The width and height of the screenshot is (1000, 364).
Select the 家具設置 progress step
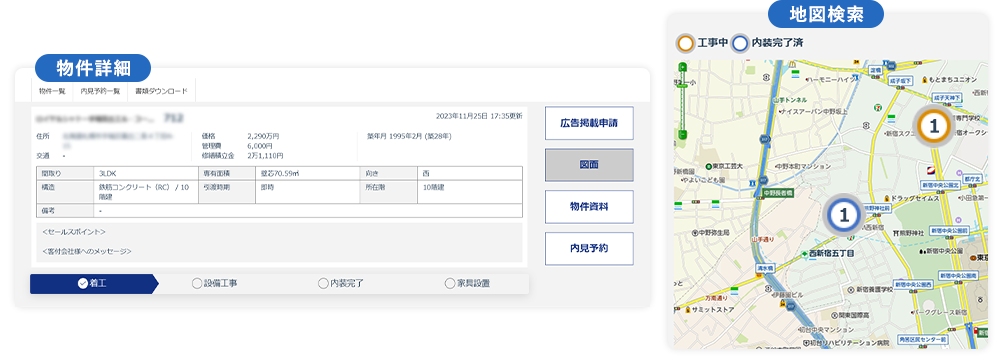pyautogui.click(x=467, y=284)
